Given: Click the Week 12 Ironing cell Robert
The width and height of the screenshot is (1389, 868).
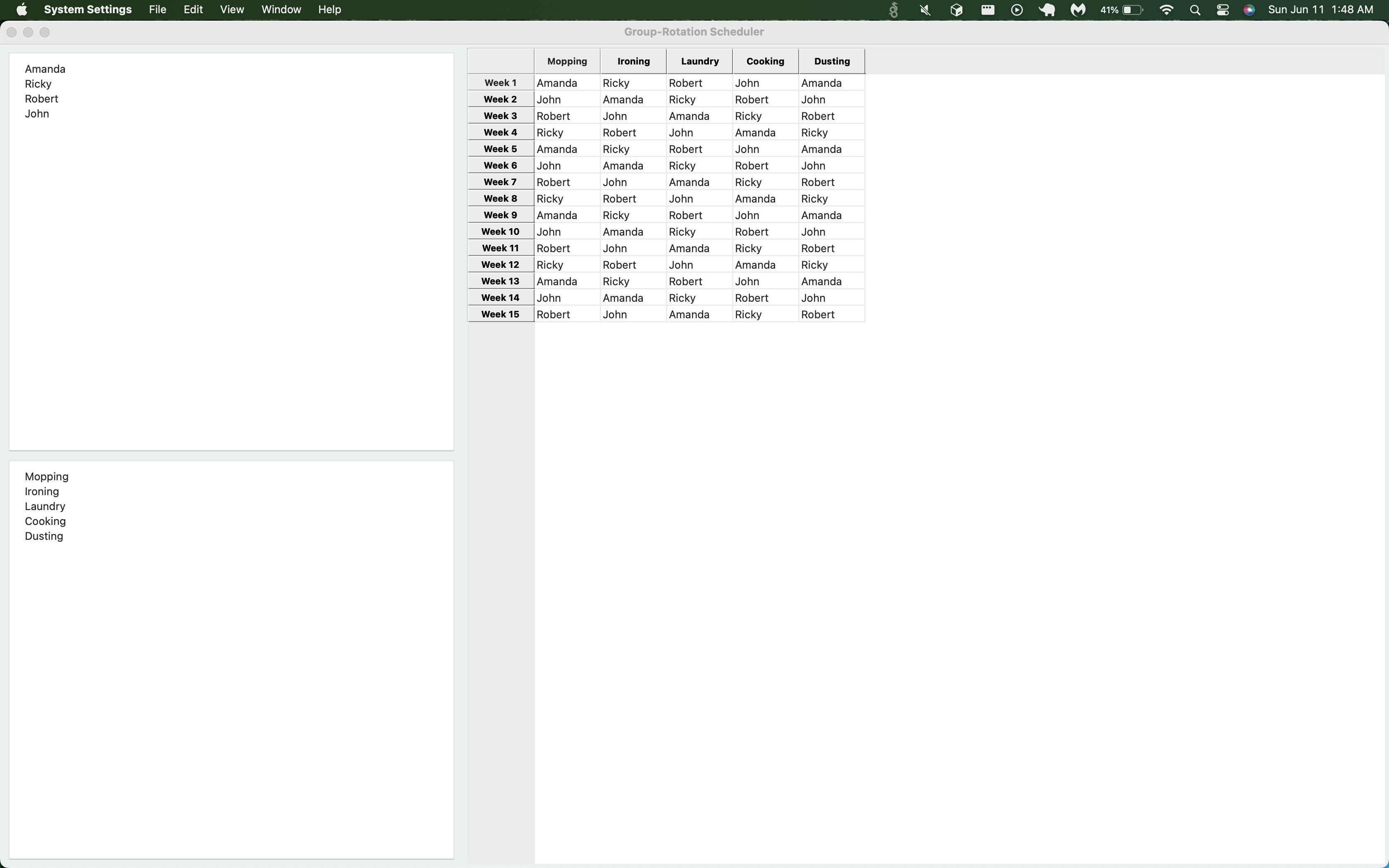Looking at the screenshot, I should [x=633, y=265].
